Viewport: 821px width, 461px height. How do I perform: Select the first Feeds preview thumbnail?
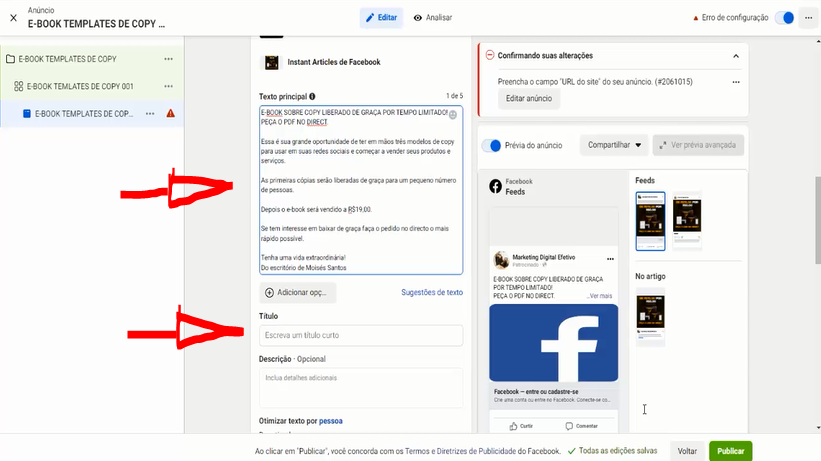coord(650,221)
